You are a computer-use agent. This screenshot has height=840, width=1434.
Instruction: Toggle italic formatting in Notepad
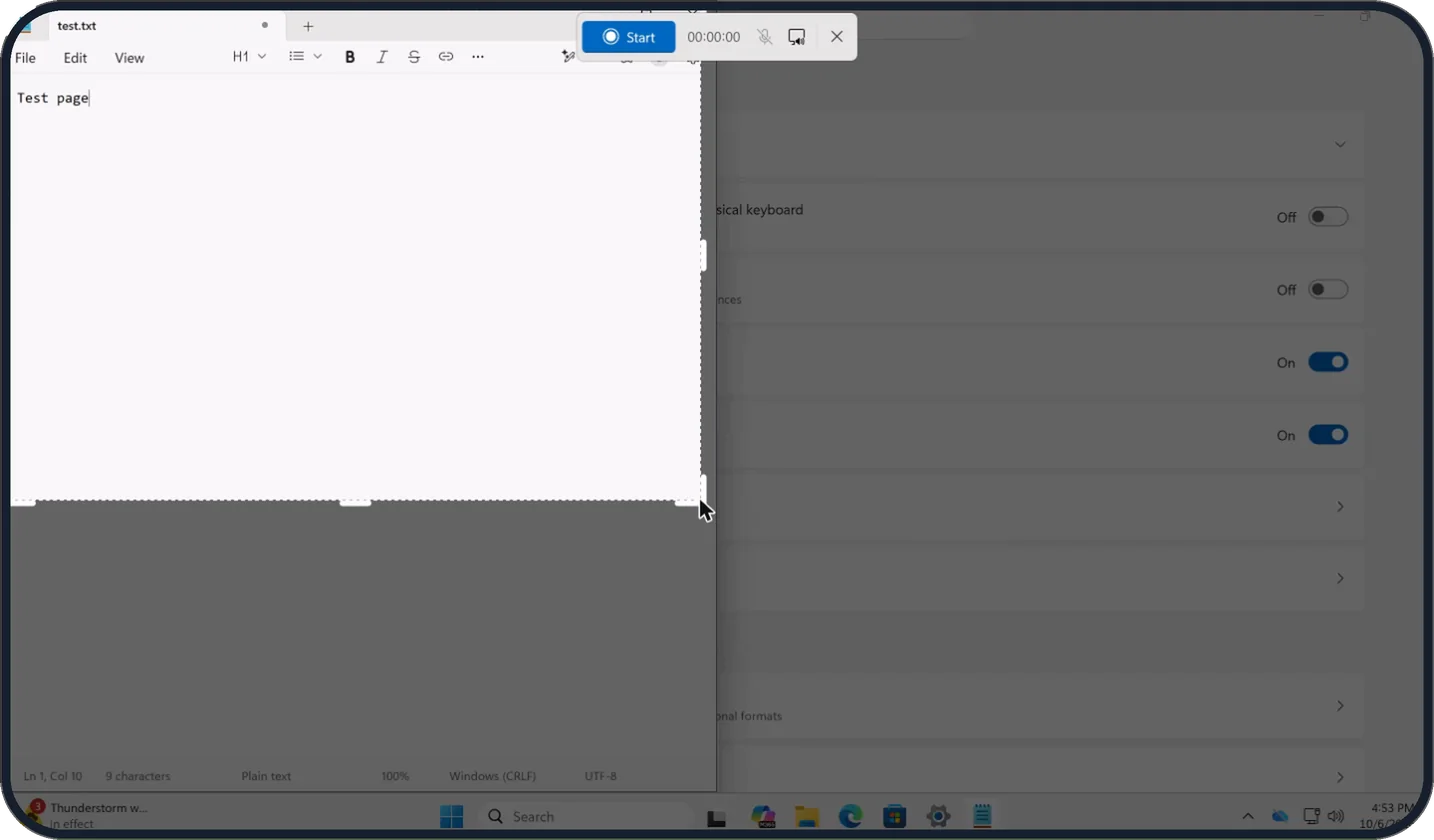(382, 57)
